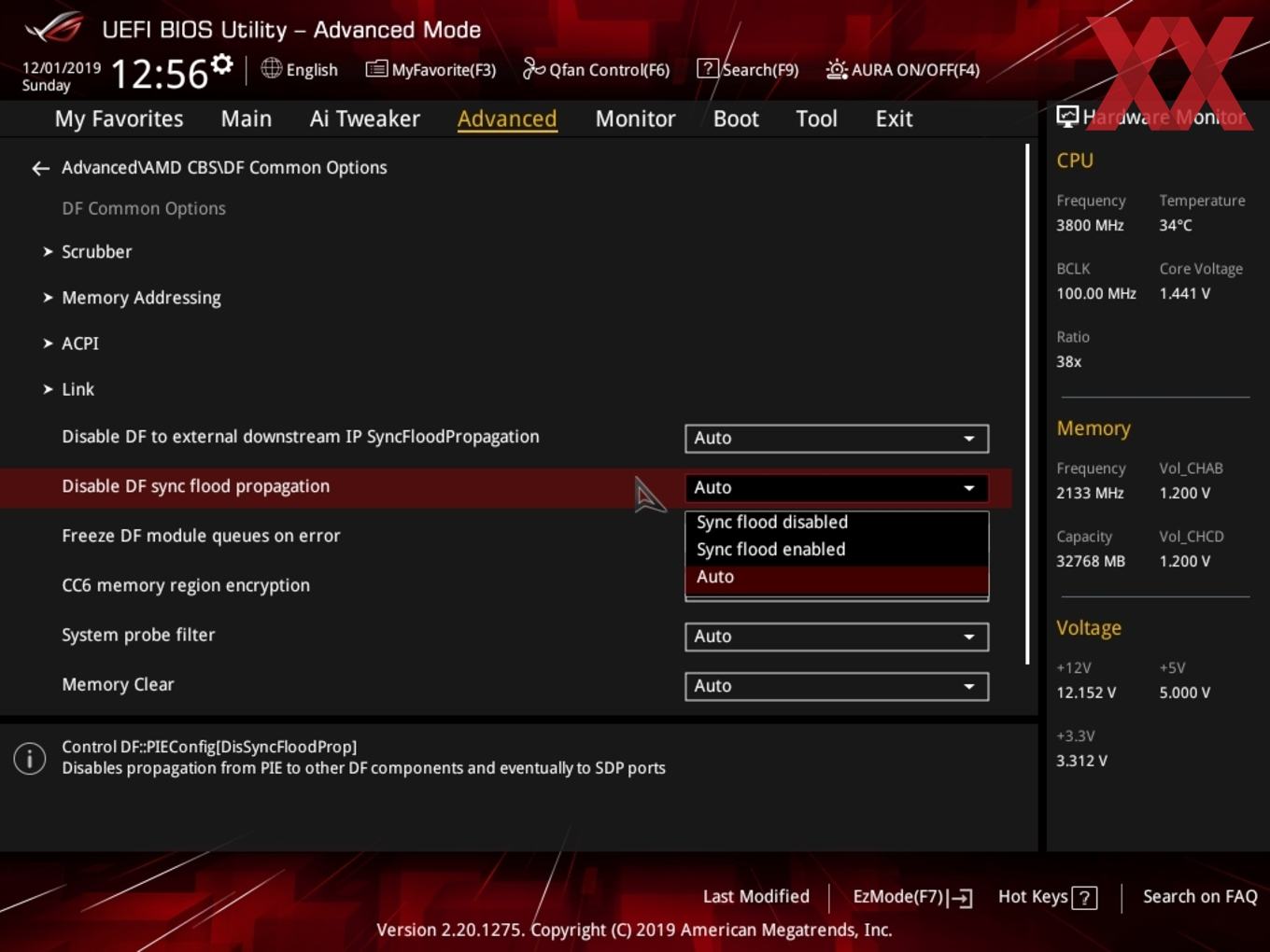Image resolution: width=1270 pixels, height=952 pixels.
Task: Open Qfan Control(F6)
Action: tap(596, 69)
